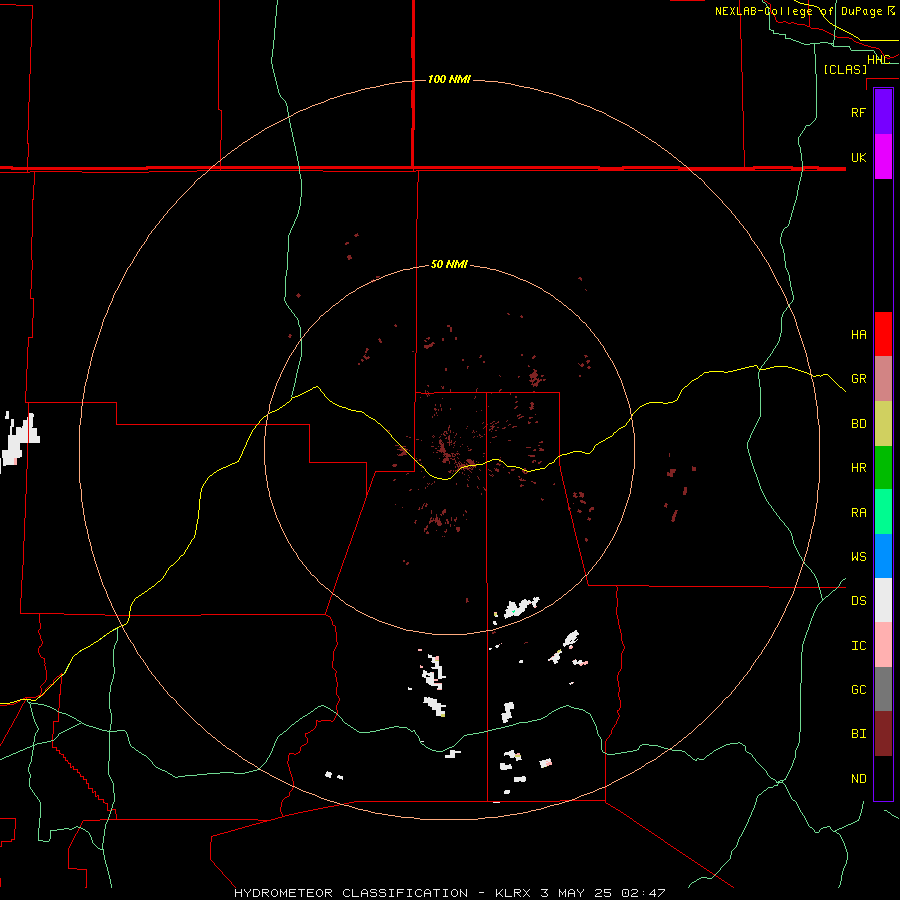
Task: Click the 02:47 timestamp
Action: pos(644,893)
